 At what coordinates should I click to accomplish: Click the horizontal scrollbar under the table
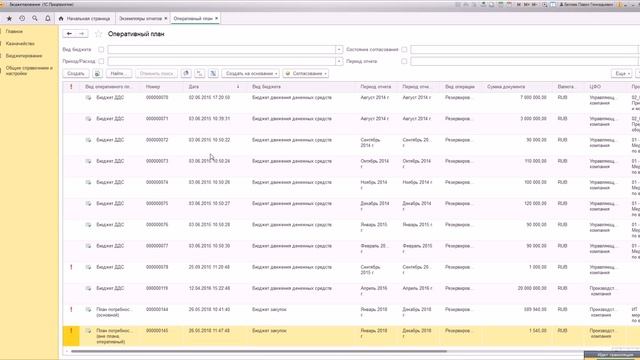pyautogui.click(x=259, y=351)
